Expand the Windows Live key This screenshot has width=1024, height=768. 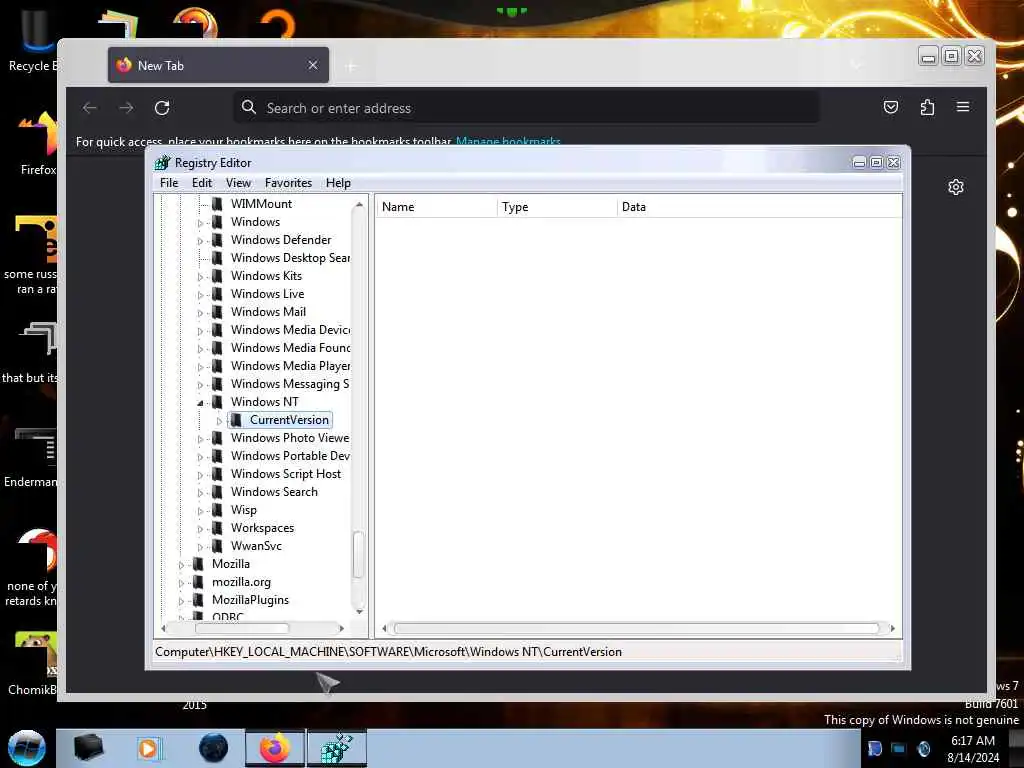200,295
